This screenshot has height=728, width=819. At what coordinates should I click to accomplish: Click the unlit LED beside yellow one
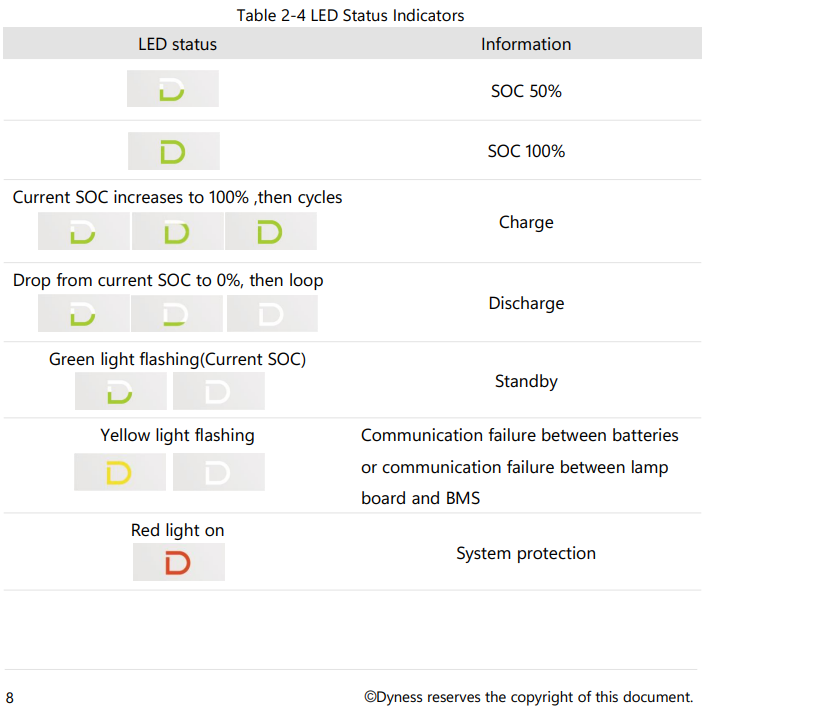pos(218,472)
